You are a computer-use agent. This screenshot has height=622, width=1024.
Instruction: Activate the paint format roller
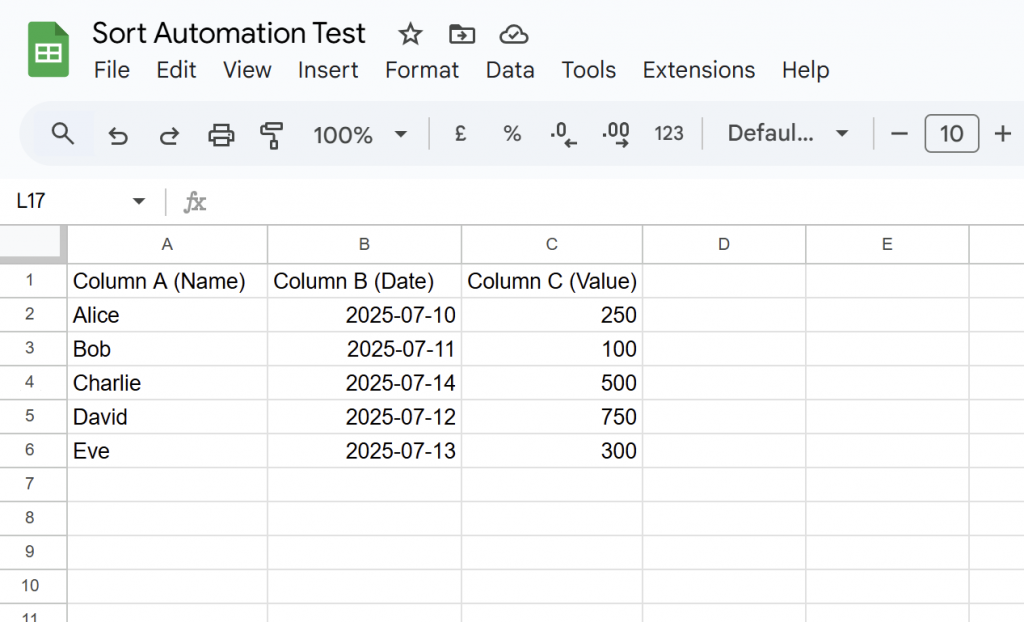pyautogui.click(x=271, y=135)
